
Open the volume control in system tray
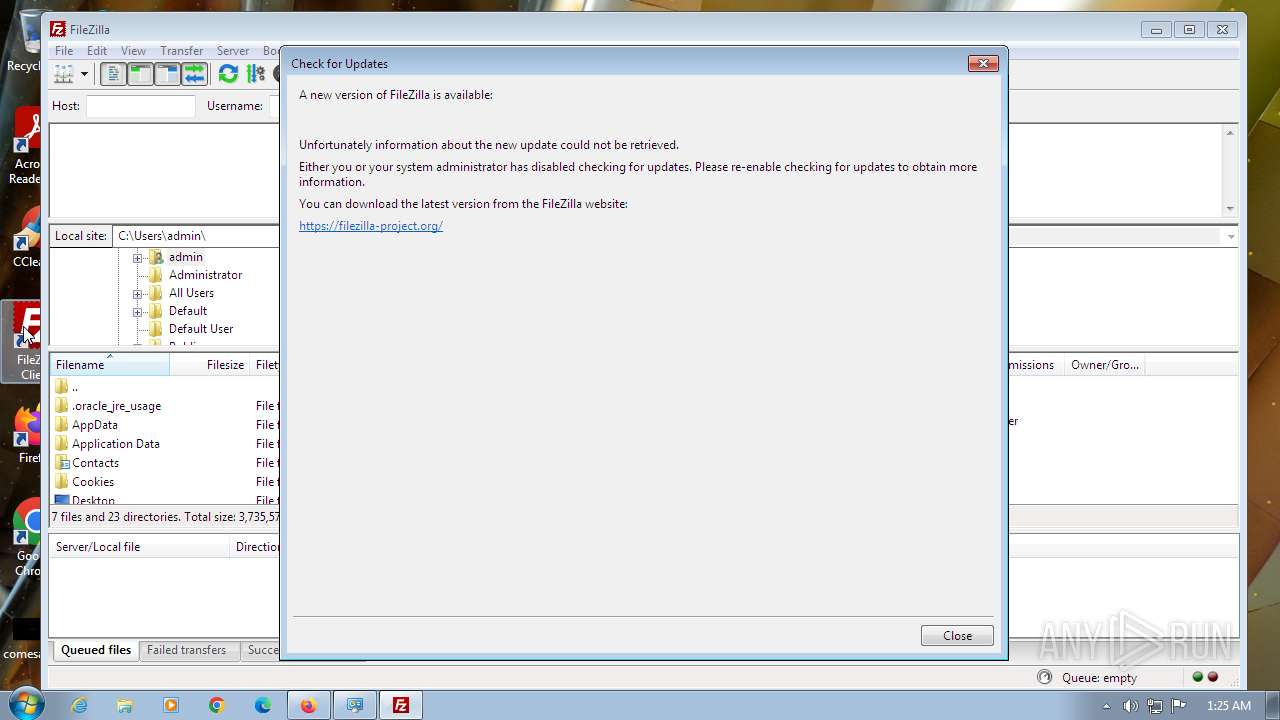(x=1130, y=706)
